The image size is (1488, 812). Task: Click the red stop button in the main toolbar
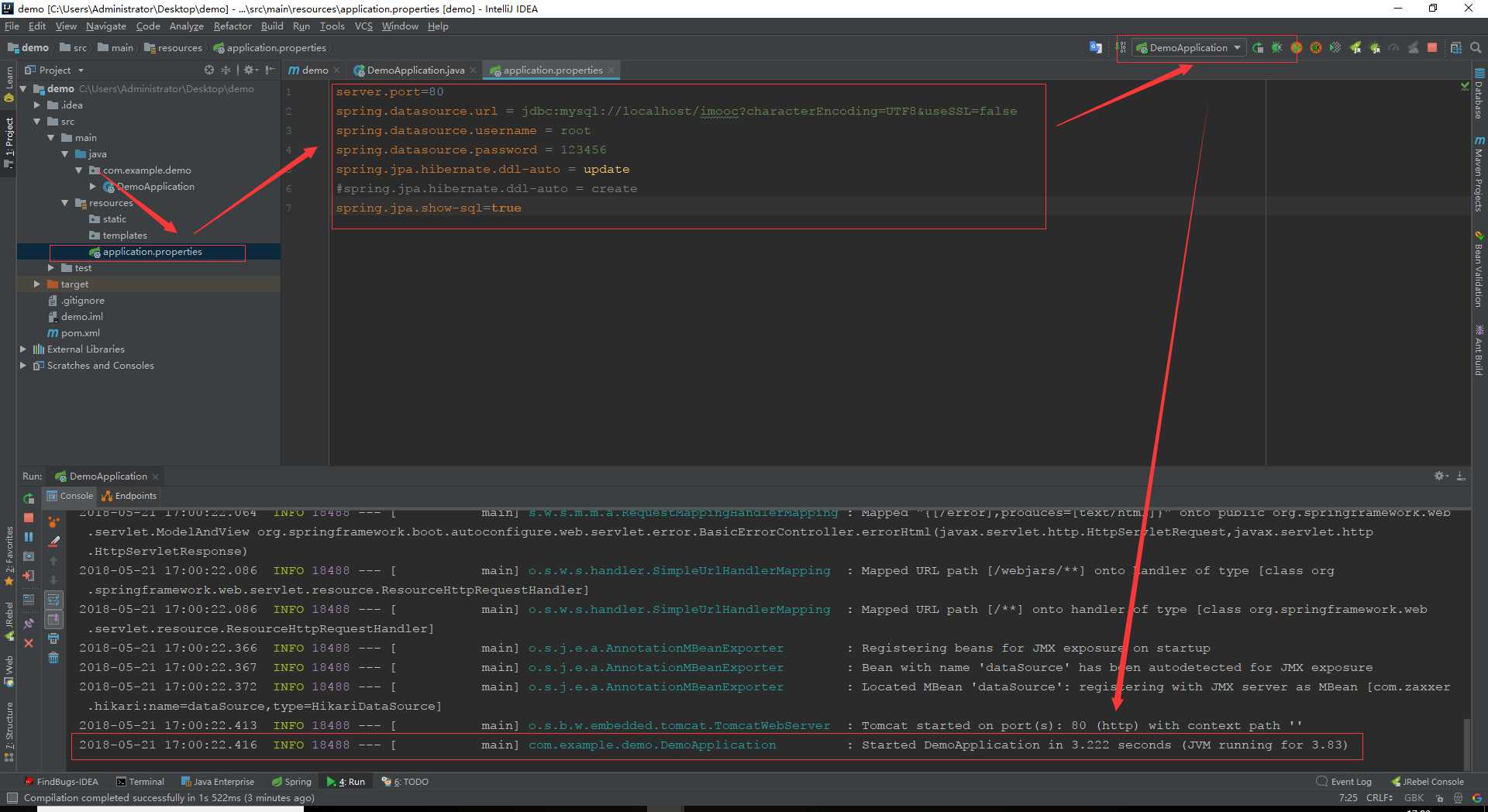[1432, 48]
